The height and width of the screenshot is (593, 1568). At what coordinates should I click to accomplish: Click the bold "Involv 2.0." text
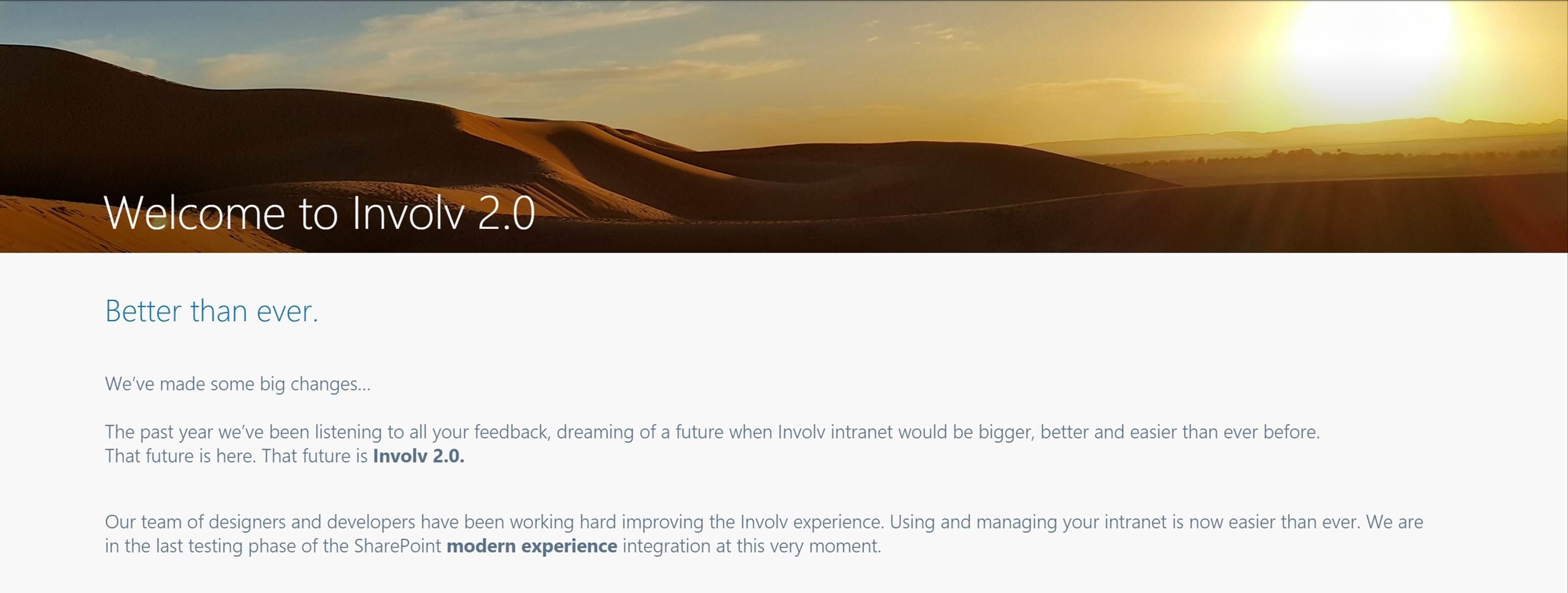[418, 456]
